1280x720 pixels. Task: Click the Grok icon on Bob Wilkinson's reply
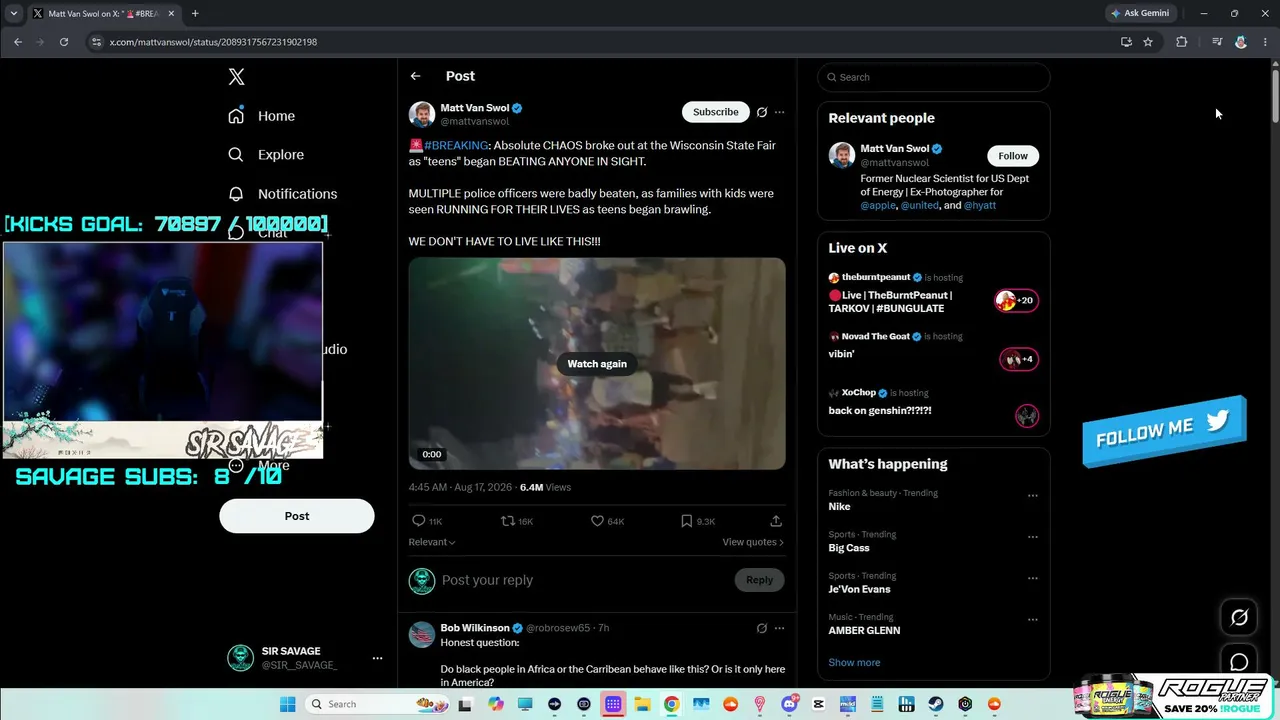tap(762, 628)
